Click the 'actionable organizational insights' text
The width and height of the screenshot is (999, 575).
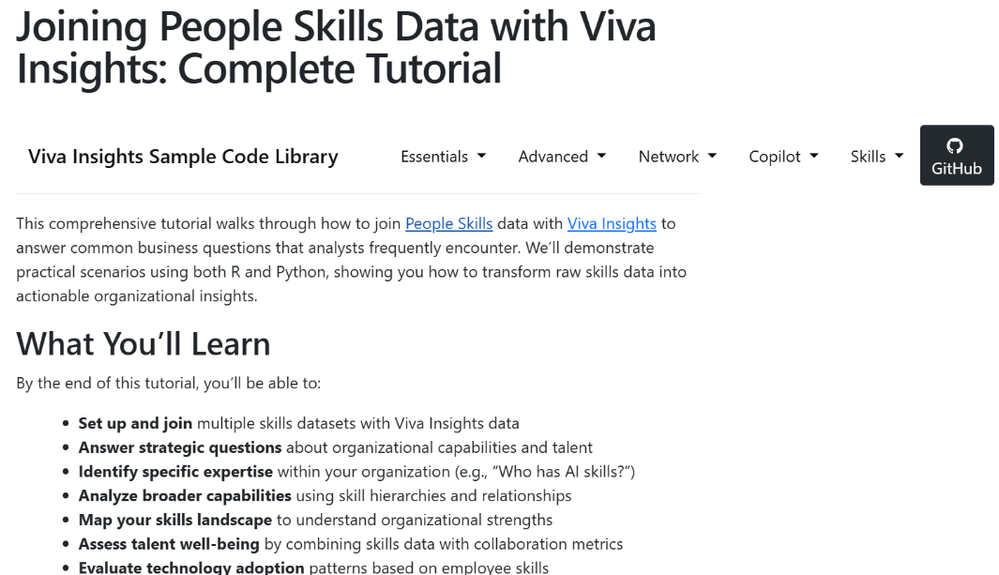pos(136,296)
